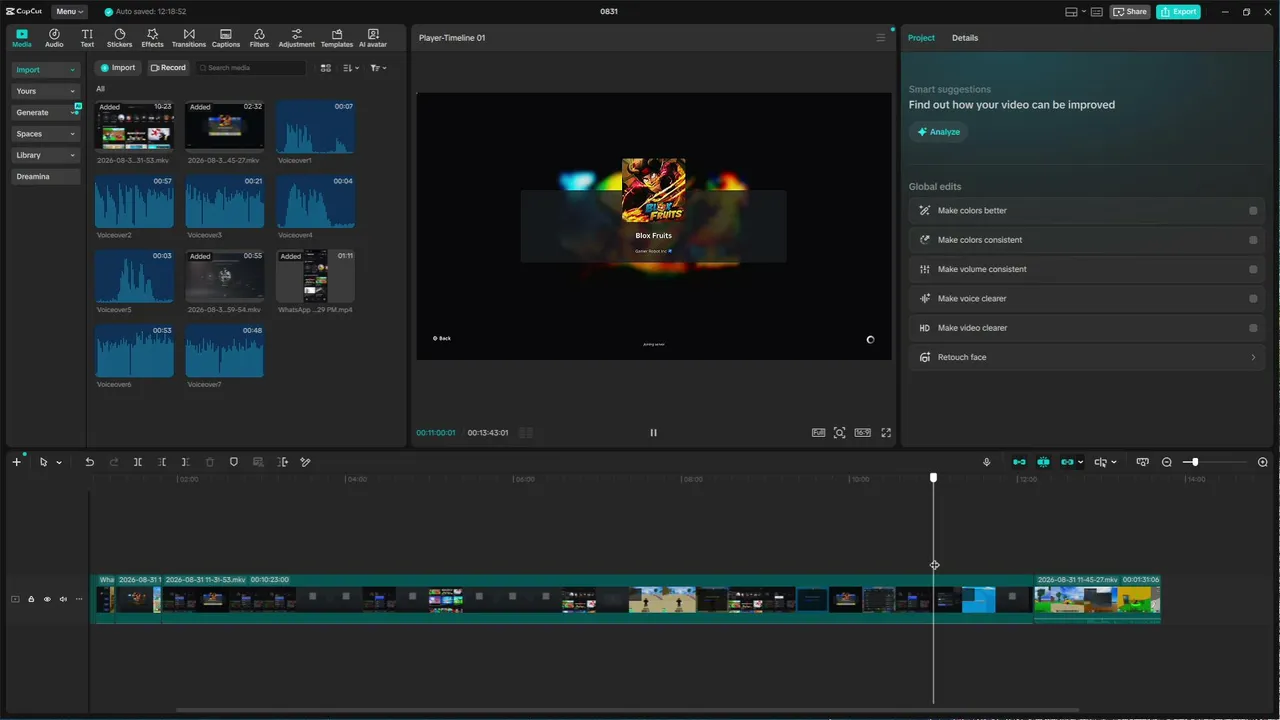
Task: Mute the main video track audio
Action: pyautogui.click(x=63, y=599)
